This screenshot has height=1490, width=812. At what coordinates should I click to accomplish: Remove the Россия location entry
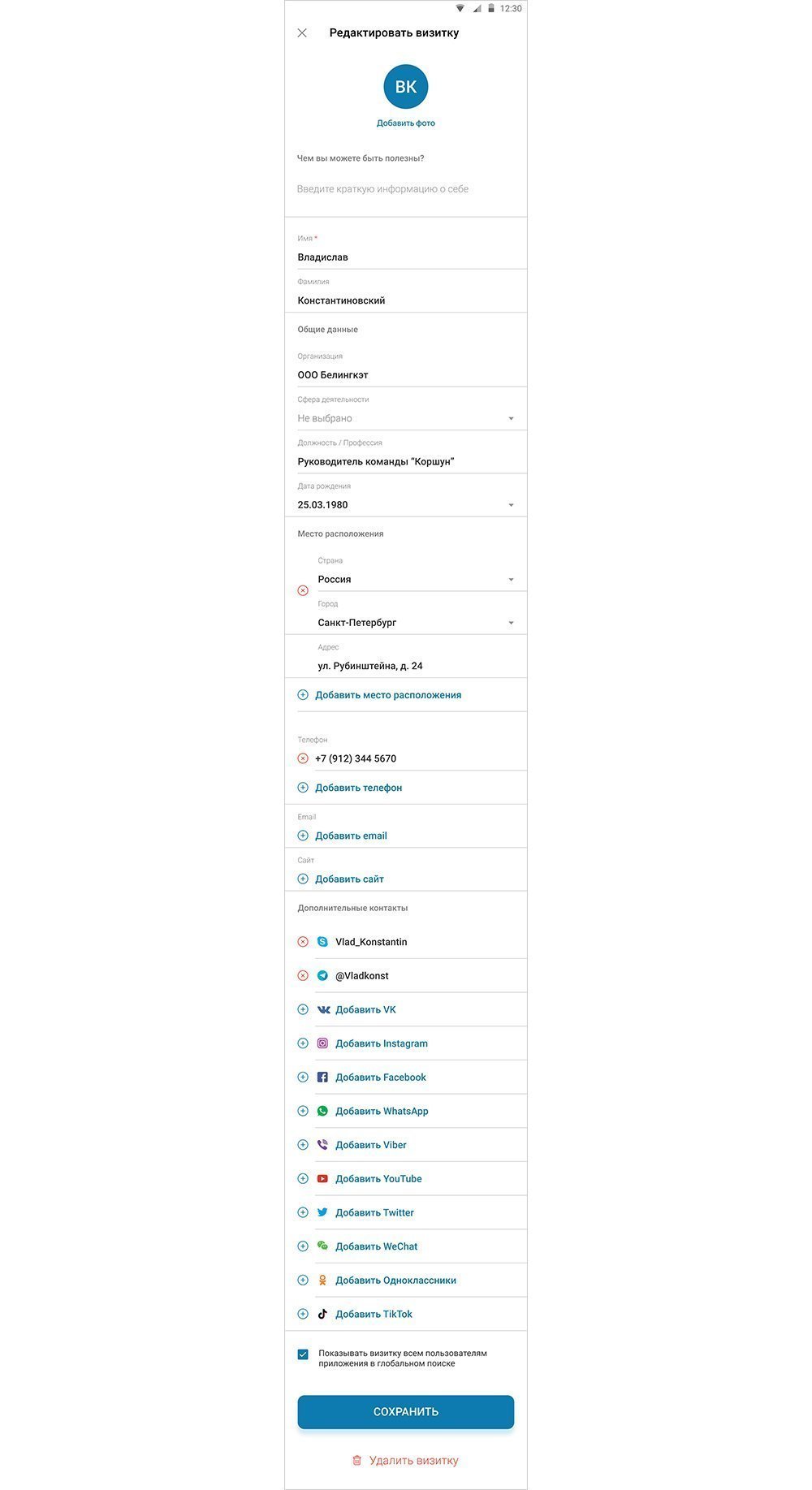coord(303,590)
